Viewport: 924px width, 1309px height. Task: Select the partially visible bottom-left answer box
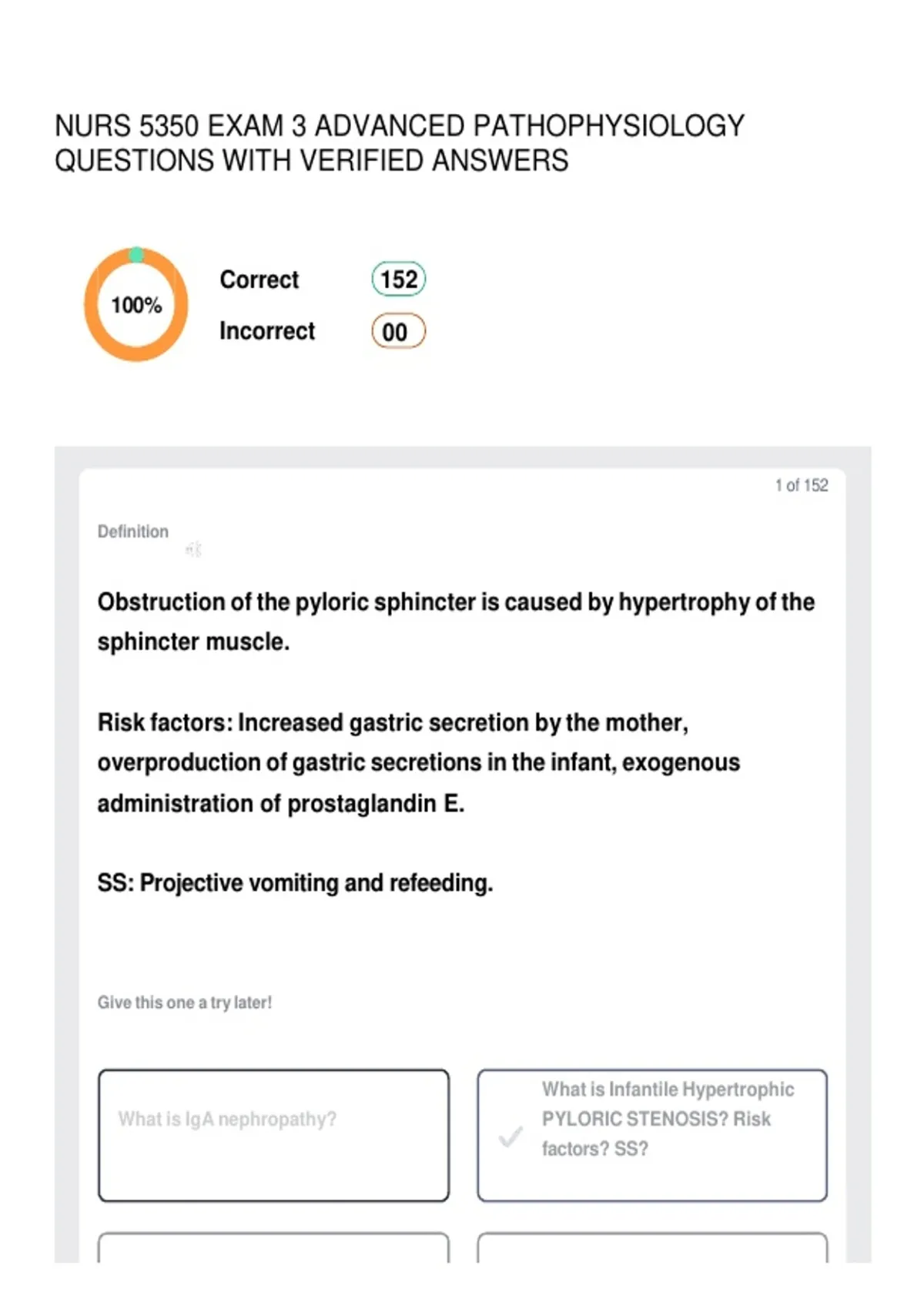tap(273, 1247)
